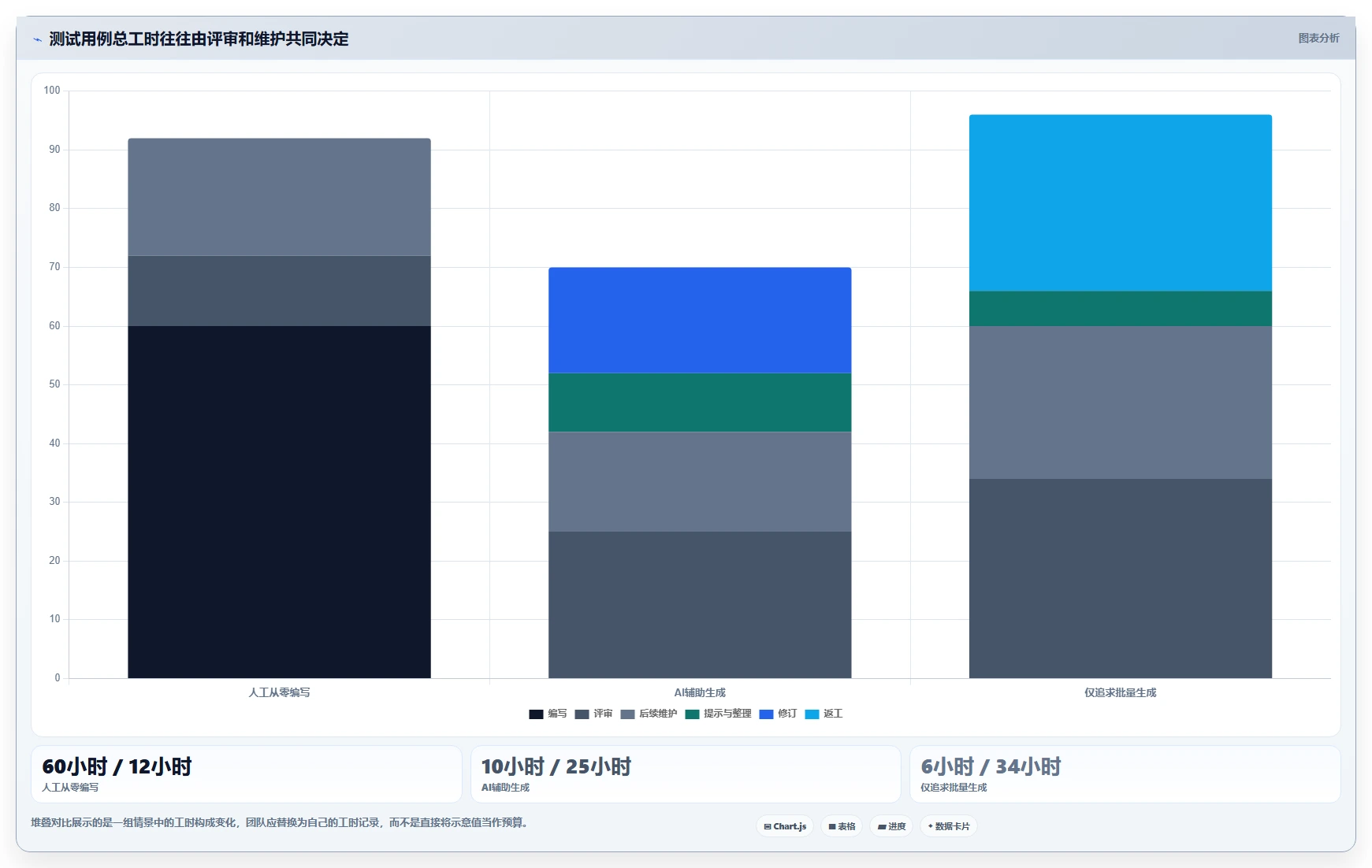Click the y-axis value 50

[54, 384]
